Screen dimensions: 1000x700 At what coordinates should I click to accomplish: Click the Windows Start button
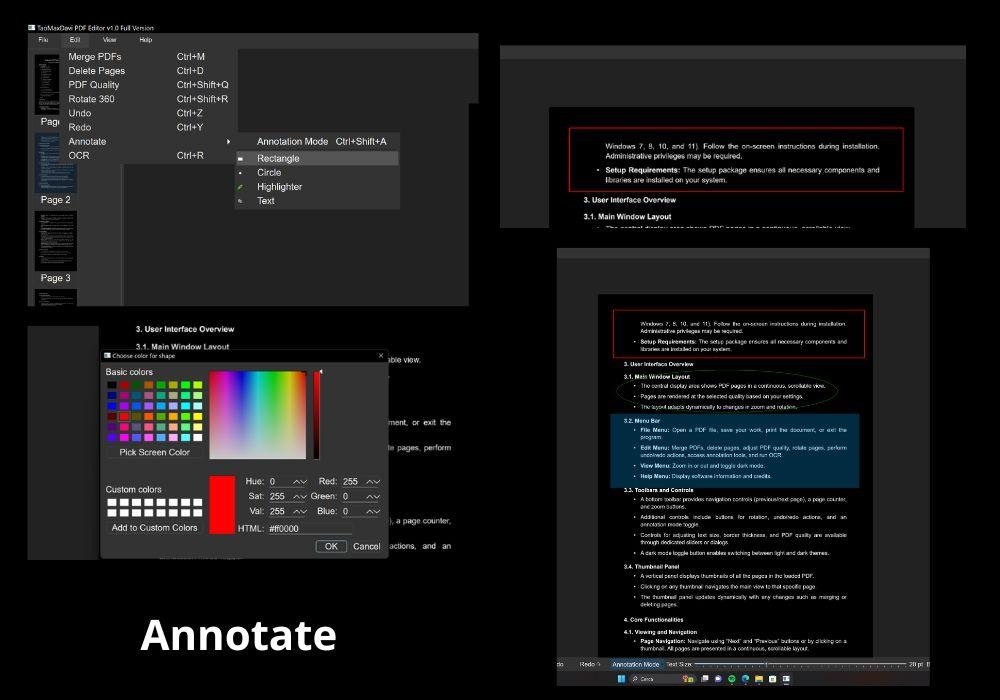(620, 679)
